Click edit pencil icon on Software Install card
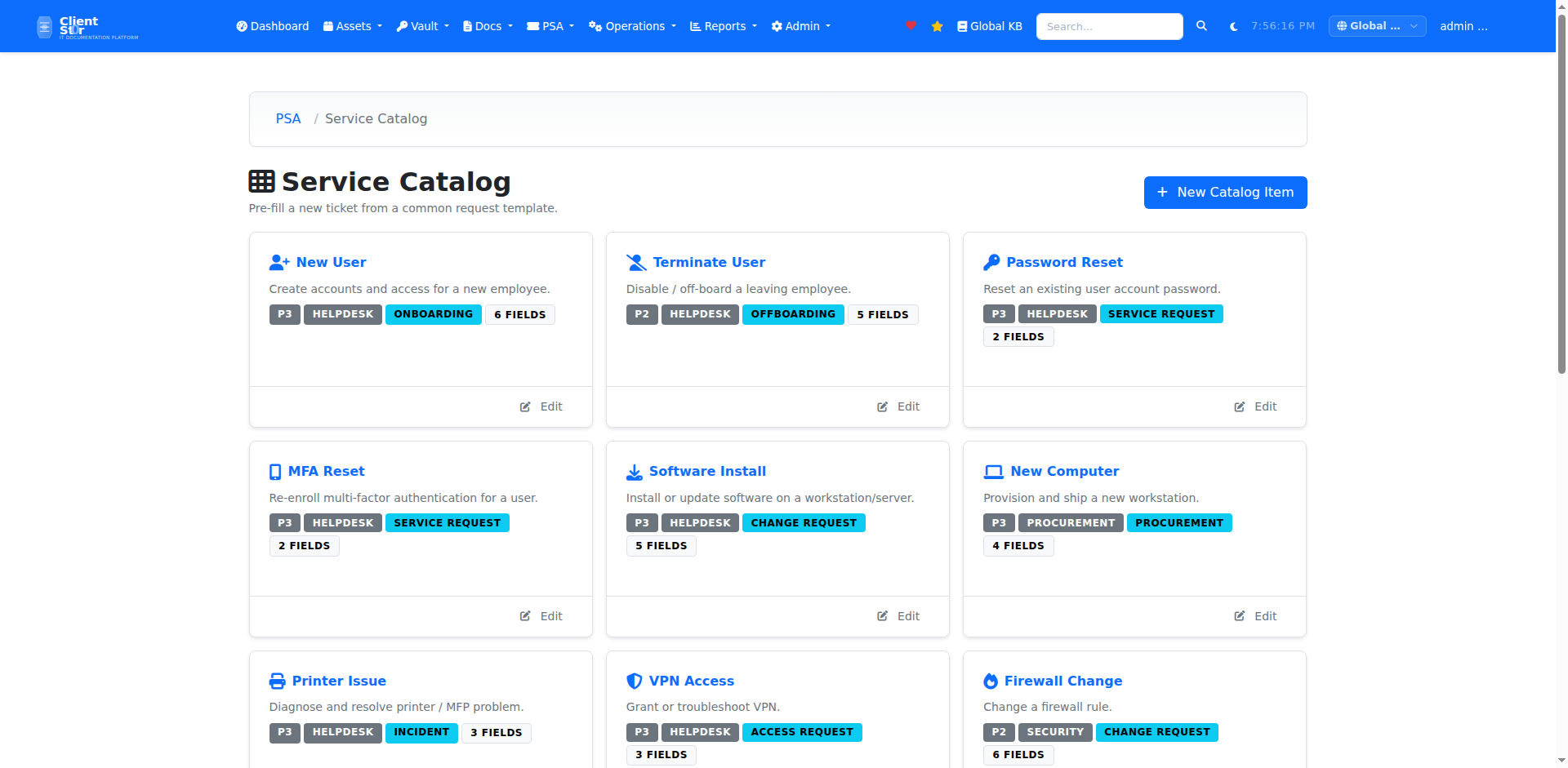The image size is (1568, 768). tap(882, 616)
